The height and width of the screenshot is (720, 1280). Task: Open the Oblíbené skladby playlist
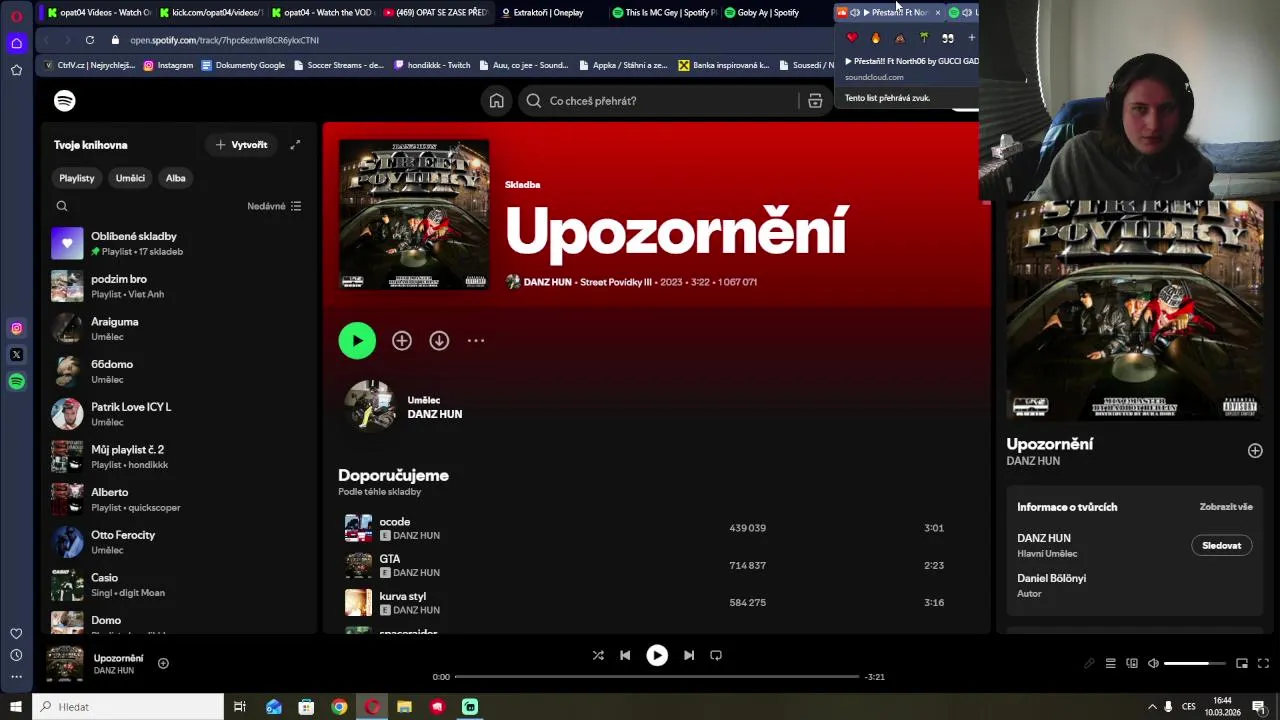click(178, 243)
